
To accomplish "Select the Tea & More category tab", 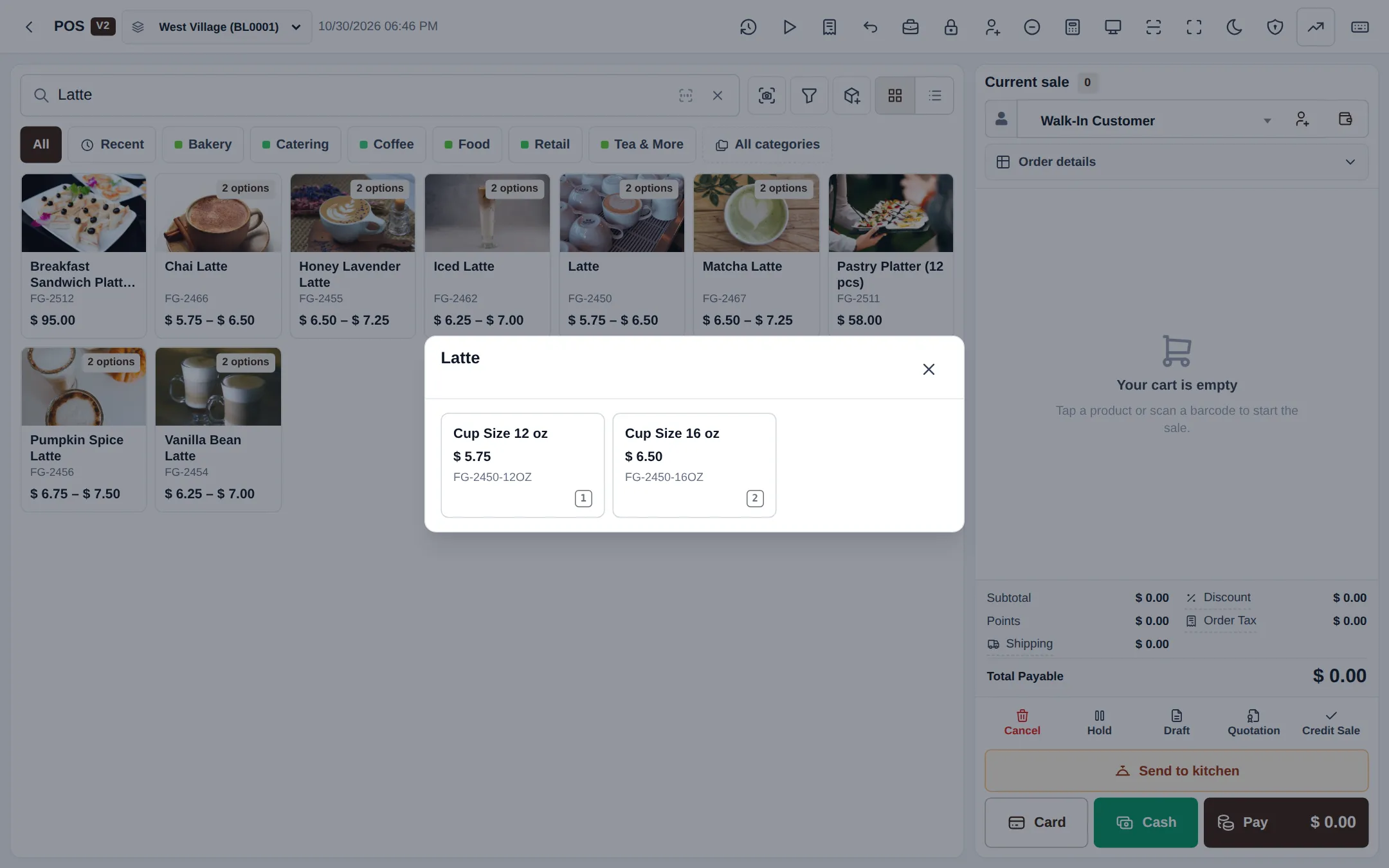I will [x=642, y=145].
